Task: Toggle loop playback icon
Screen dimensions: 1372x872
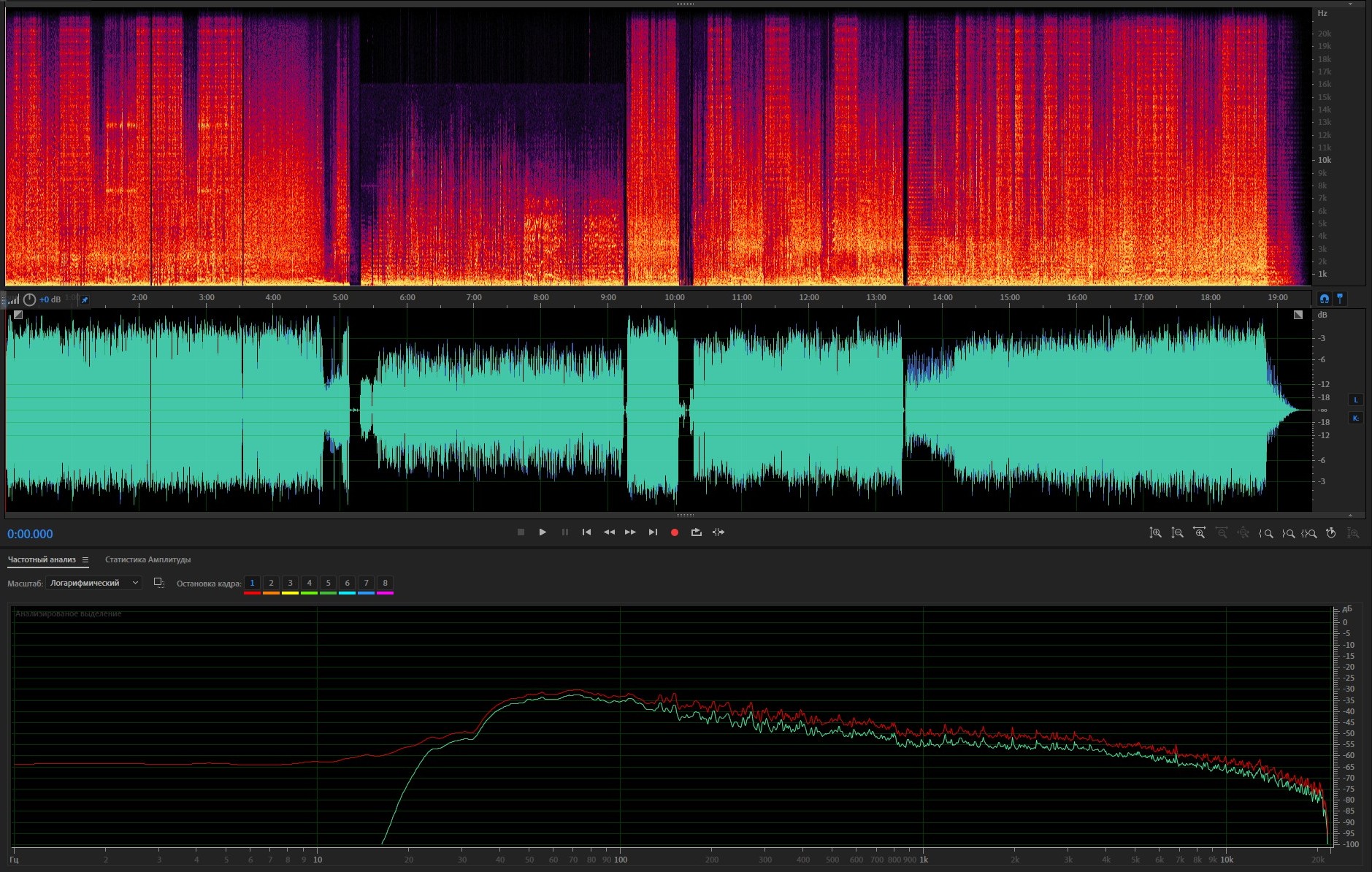Action: [x=696, y=532]
